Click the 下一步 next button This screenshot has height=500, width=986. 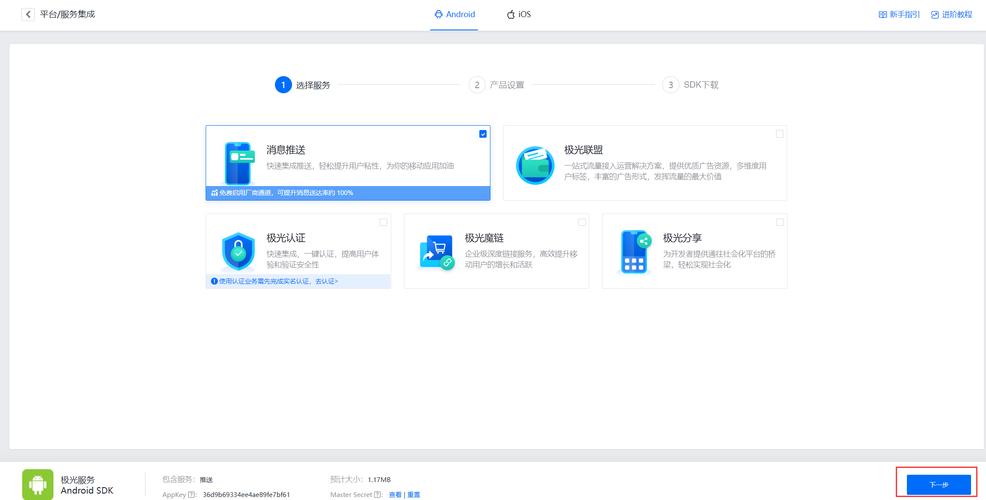938,484
